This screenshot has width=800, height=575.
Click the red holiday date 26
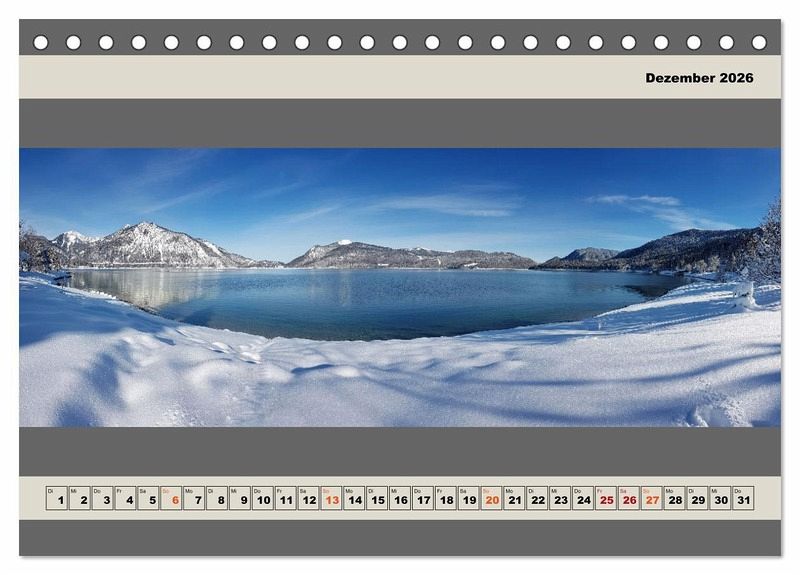(x=628, y=498)
